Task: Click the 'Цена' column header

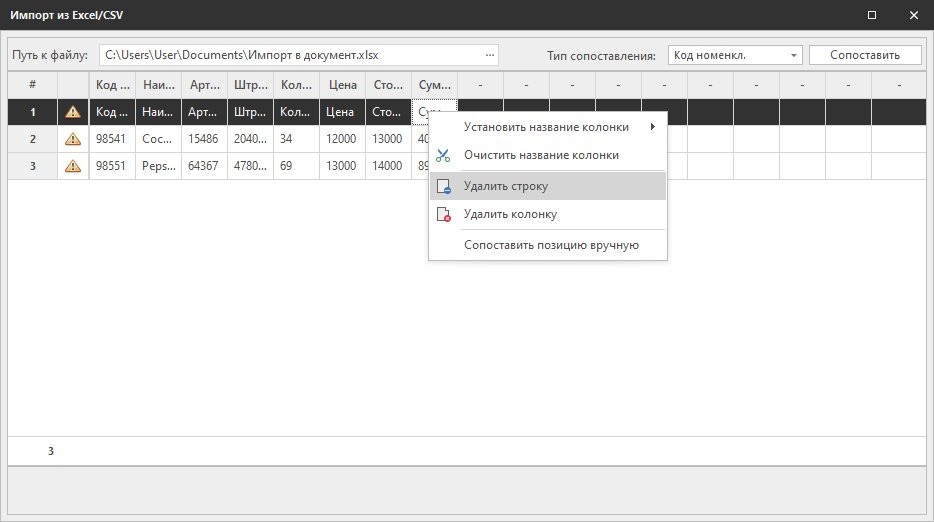Action: coord(343,85)
